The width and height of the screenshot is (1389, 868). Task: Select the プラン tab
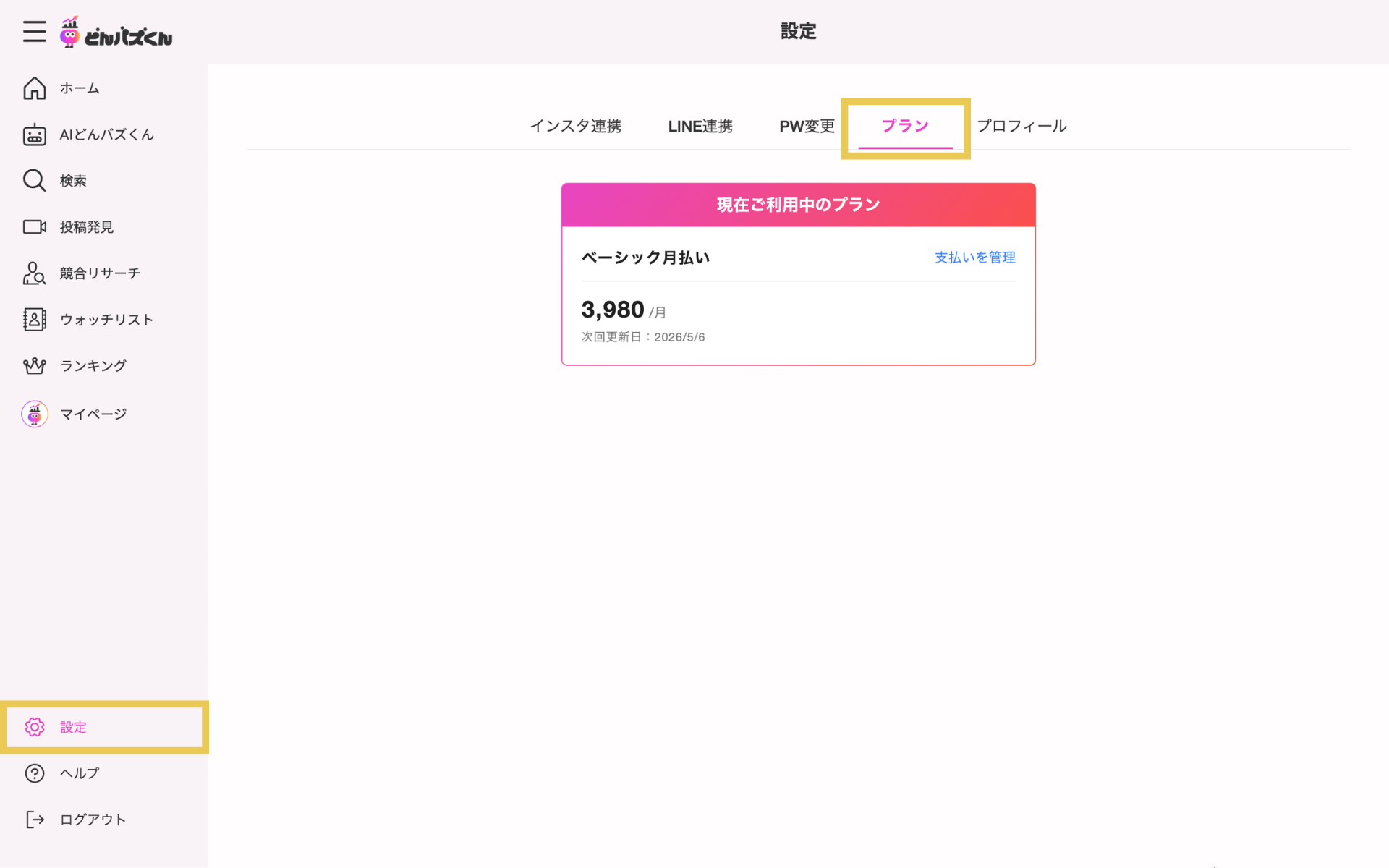click(x=905, y=126)
